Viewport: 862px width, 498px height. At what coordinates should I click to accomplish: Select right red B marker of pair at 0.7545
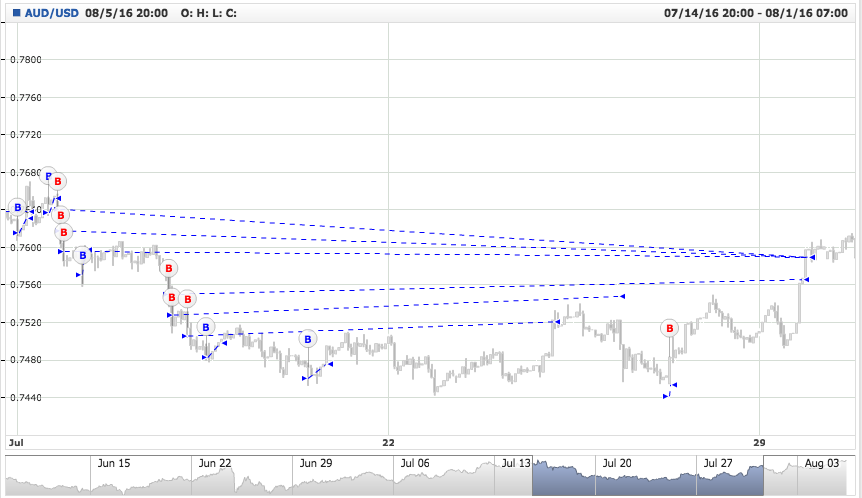(x=187, y=299)
